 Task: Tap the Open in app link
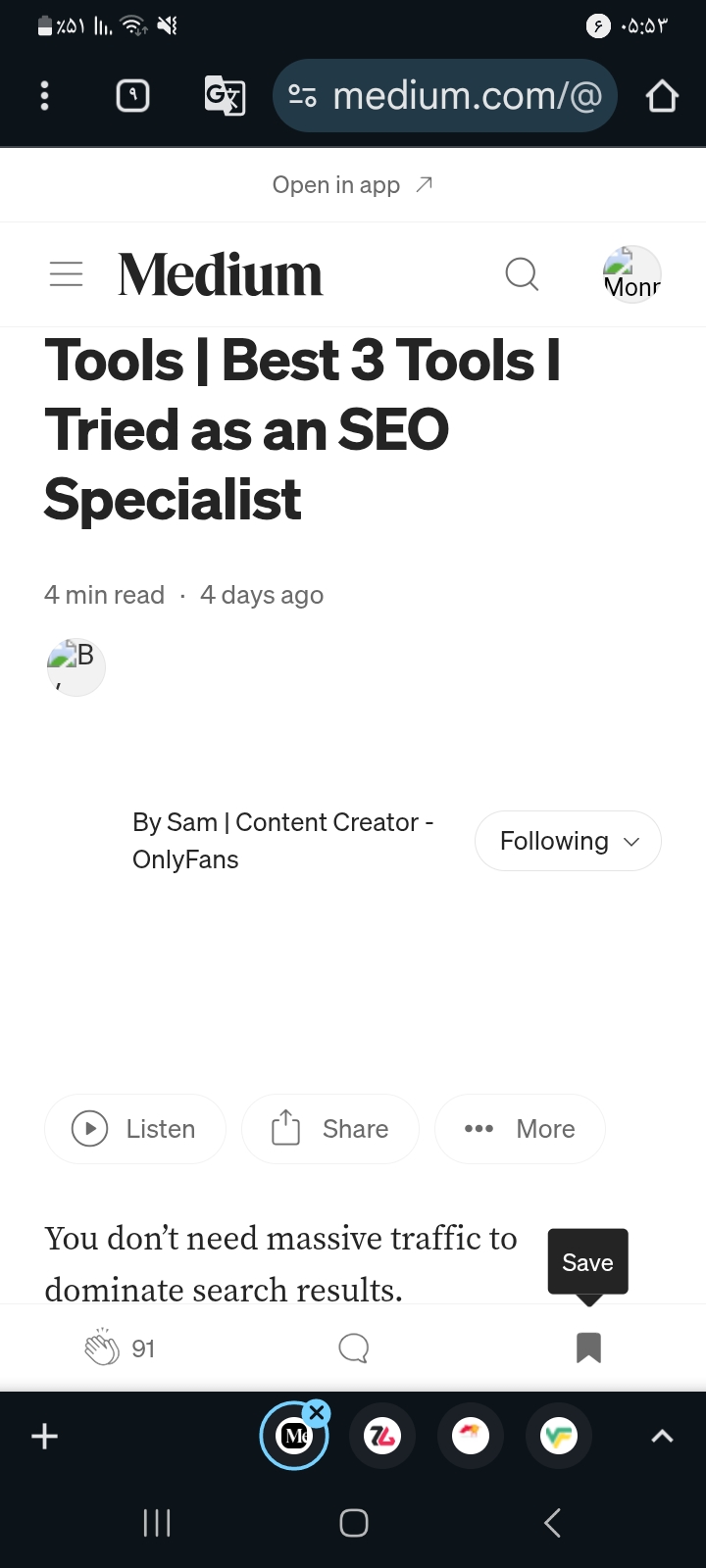tap(352, 185)
